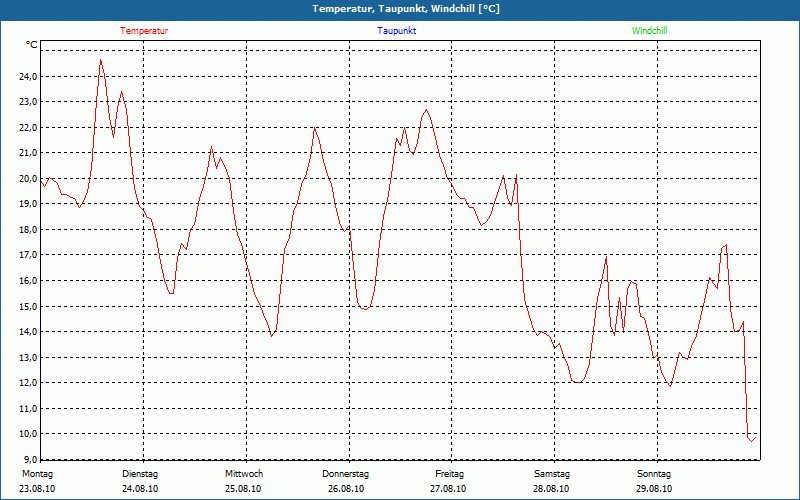Screen dimensions: 800x500
Task: Click the blue Taupunkt legend label
Action: 397,31
